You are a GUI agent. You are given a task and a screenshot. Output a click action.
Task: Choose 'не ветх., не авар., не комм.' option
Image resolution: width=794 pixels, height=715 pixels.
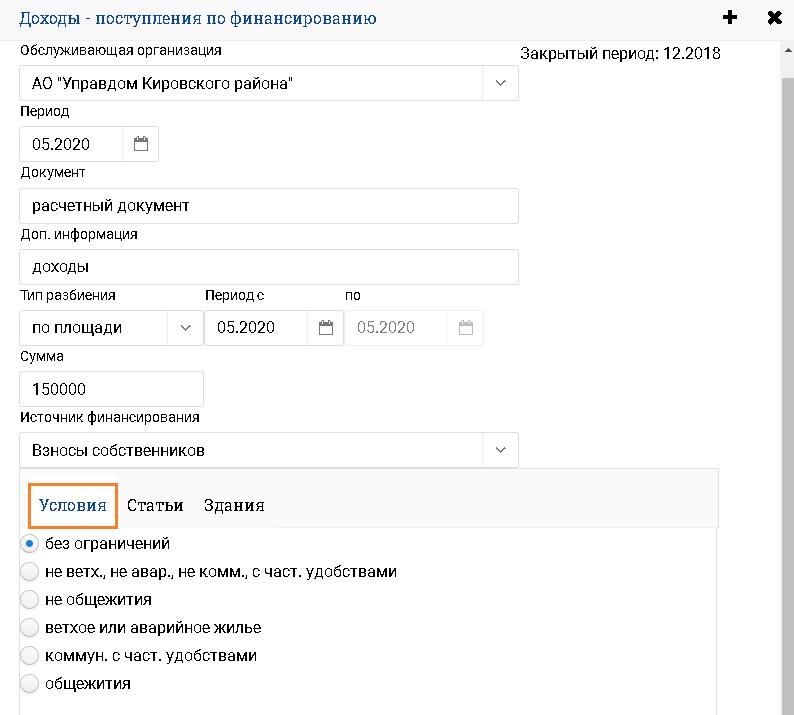(x=30, y=572)
